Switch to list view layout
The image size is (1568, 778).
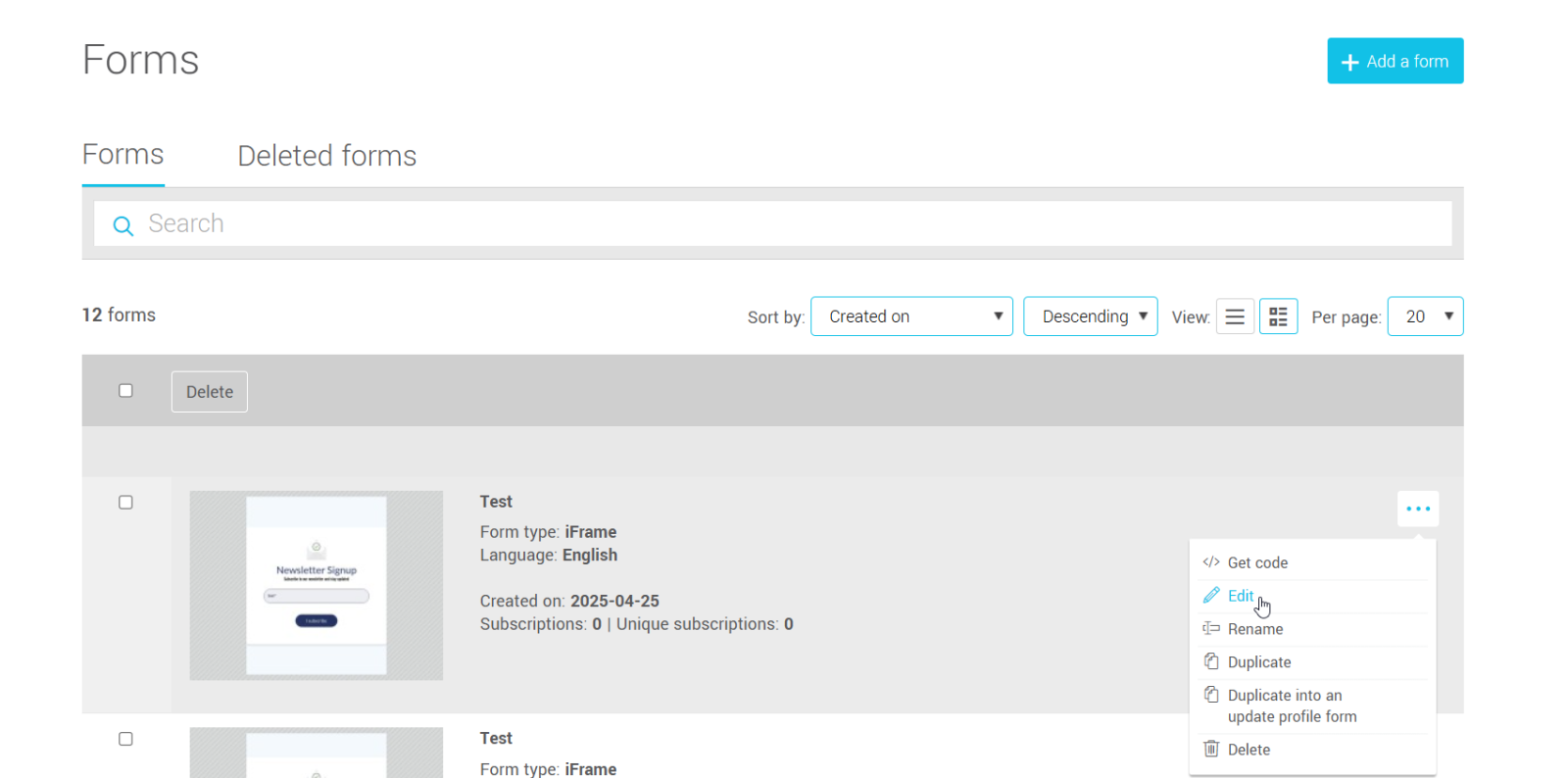(1235, 316)
